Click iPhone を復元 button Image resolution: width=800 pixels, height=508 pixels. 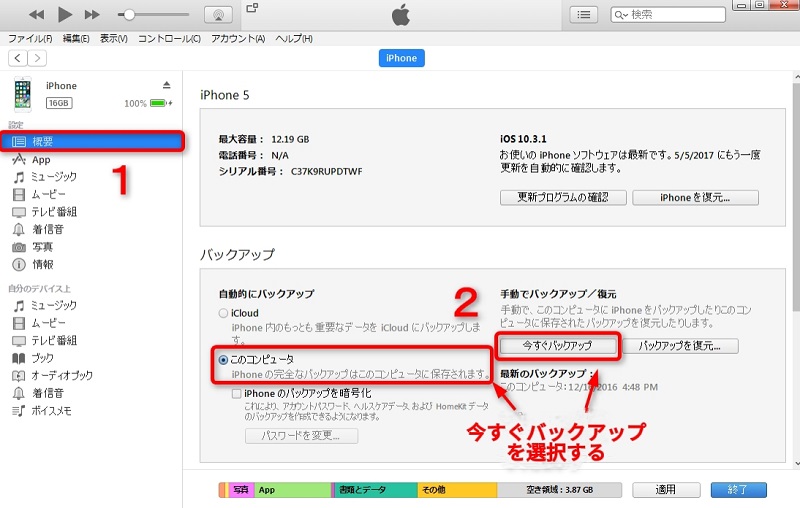[x=695, y=197]
